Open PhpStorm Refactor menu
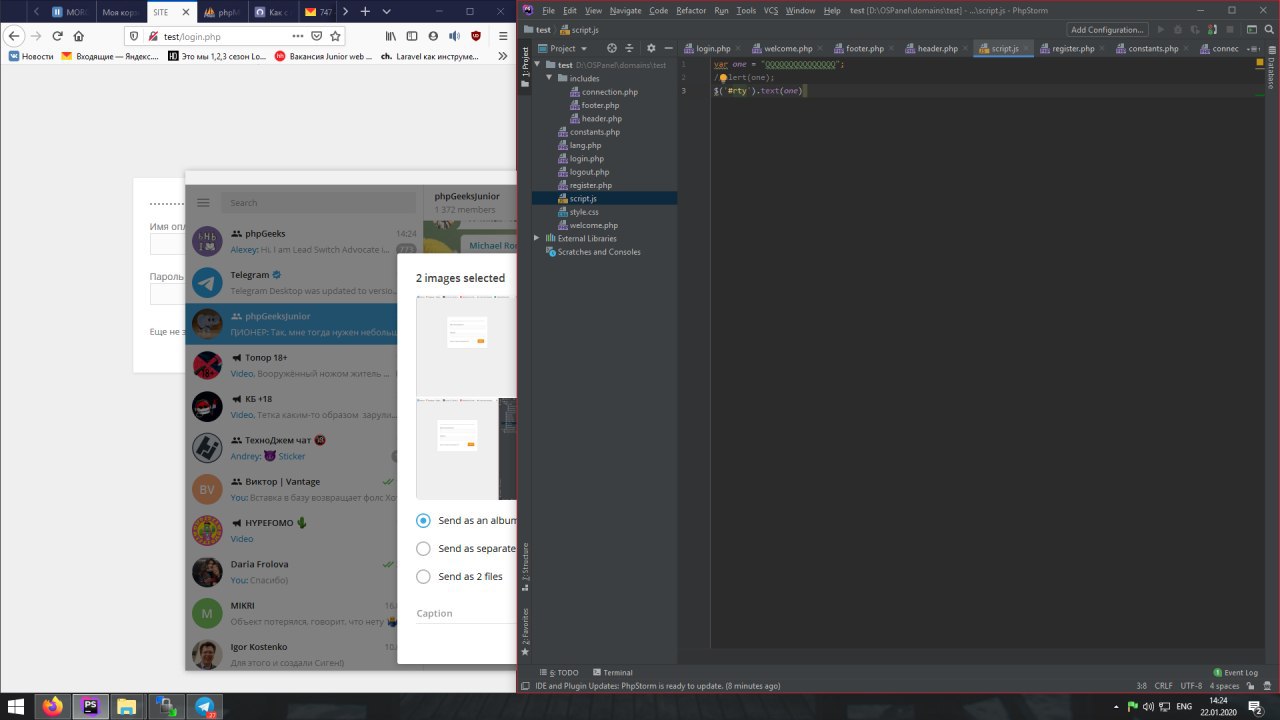The width and height of the screenshot is (1280, 720). 691,10
